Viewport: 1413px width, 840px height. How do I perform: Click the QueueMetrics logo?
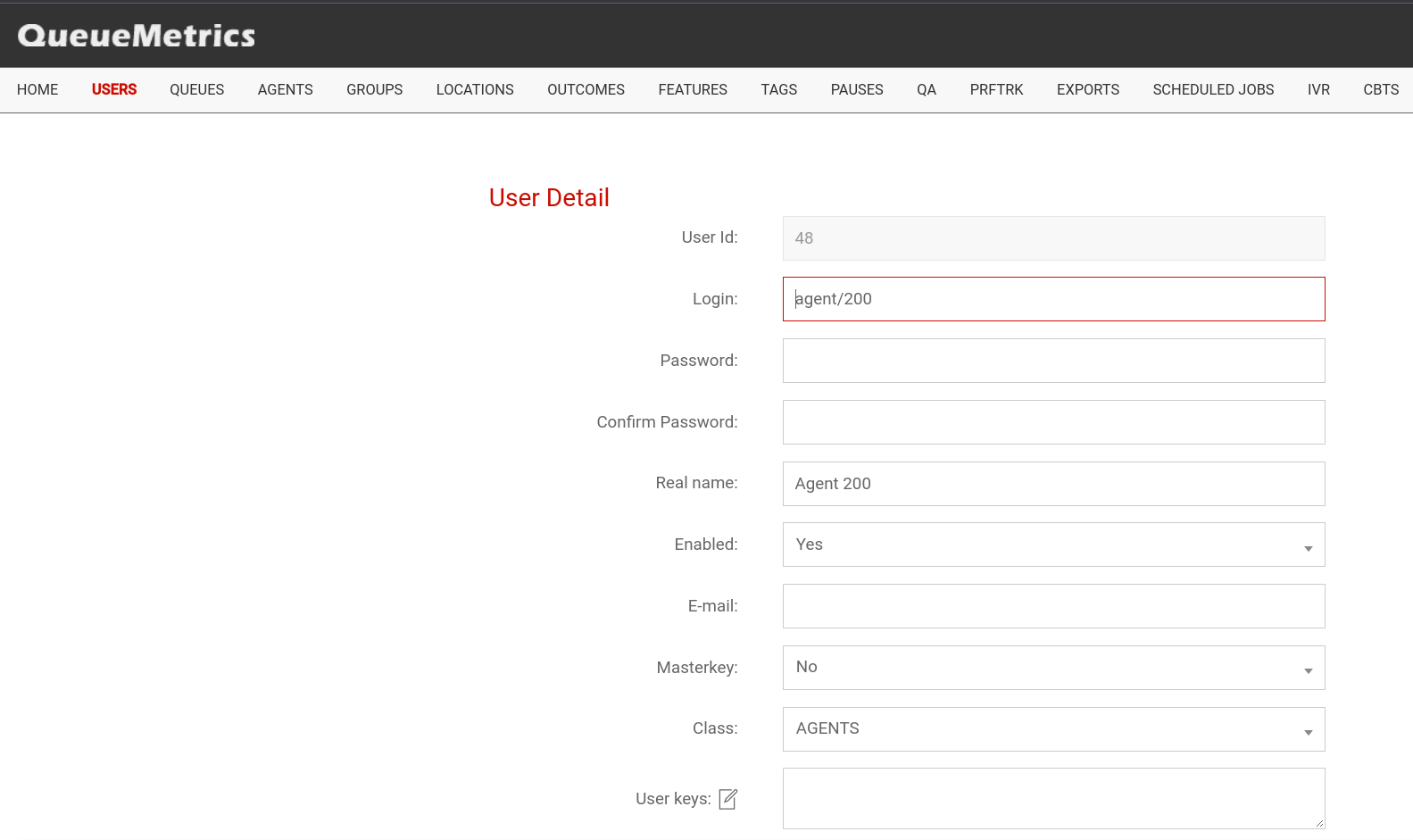[137, 36]
